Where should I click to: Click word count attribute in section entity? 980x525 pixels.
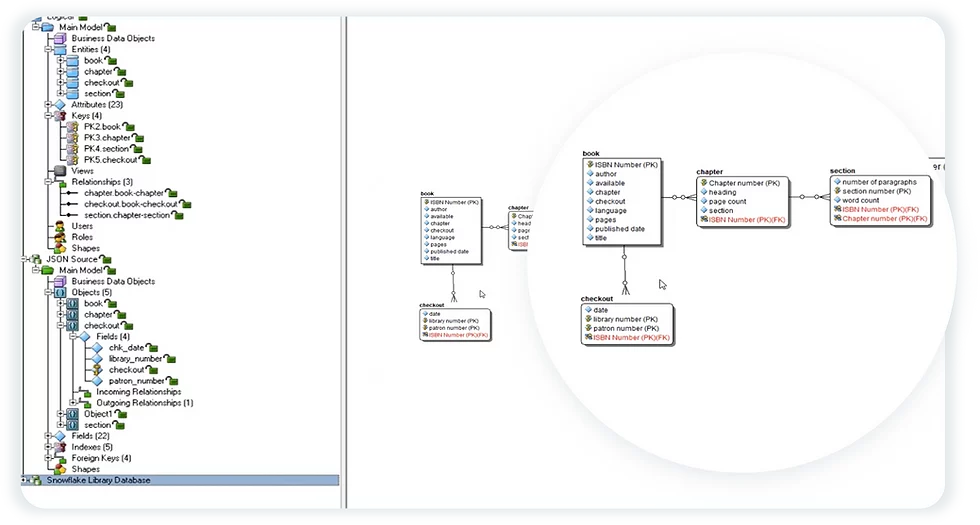tap(861, 200)
